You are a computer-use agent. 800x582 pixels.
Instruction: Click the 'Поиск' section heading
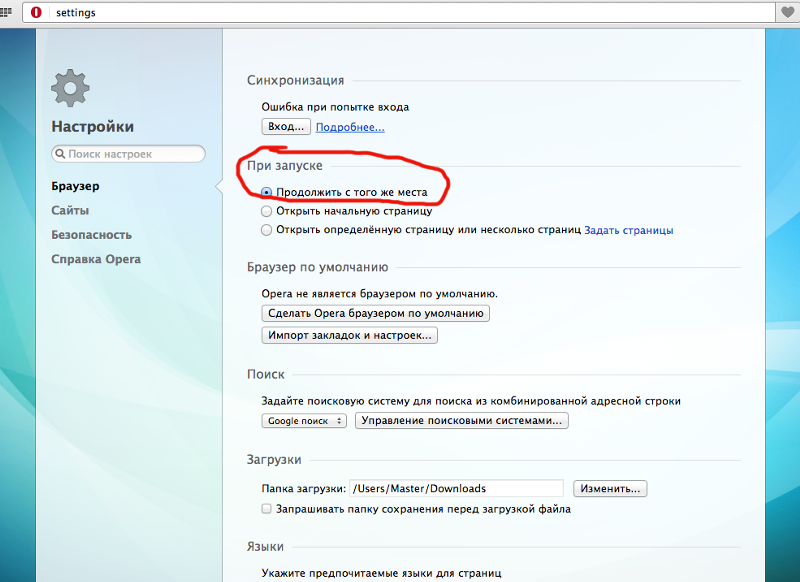[x=266, y=374]
